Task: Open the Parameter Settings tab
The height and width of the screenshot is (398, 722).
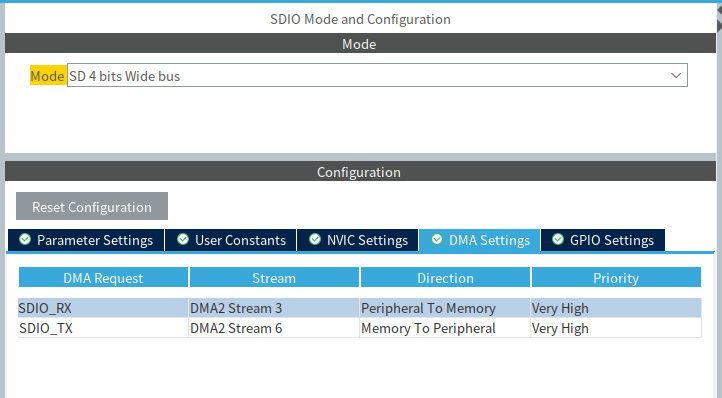Action: pos(86,240)
